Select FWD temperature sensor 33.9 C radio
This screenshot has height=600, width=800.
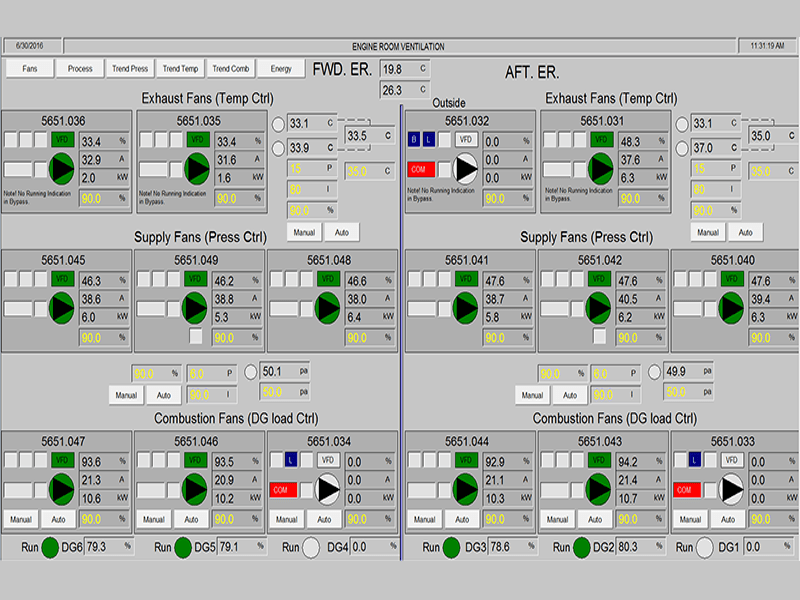[278, 148]
